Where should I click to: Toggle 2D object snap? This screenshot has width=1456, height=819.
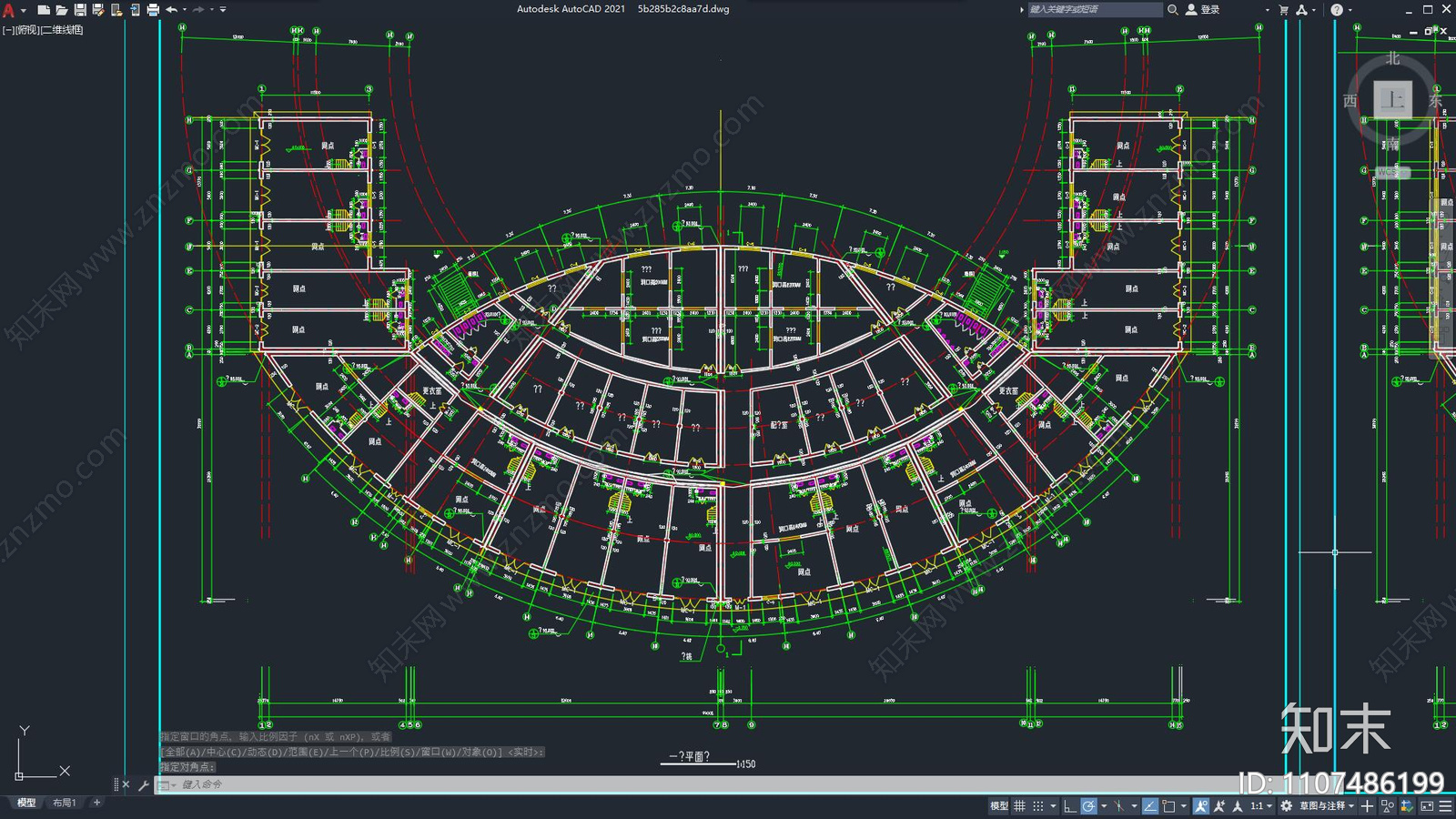point(1168,805)
